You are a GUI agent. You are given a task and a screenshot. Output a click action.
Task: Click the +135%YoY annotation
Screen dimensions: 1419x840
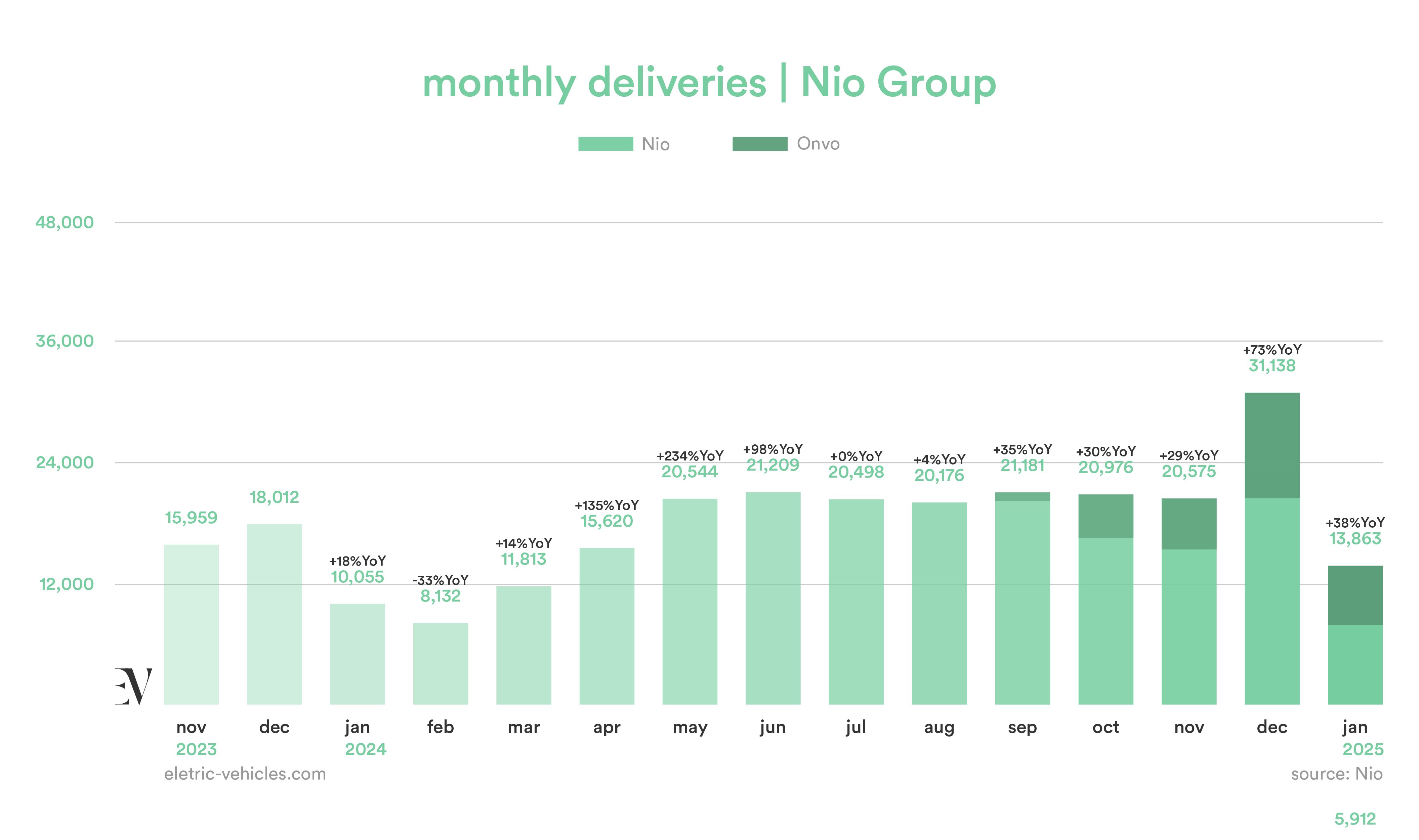607,505
